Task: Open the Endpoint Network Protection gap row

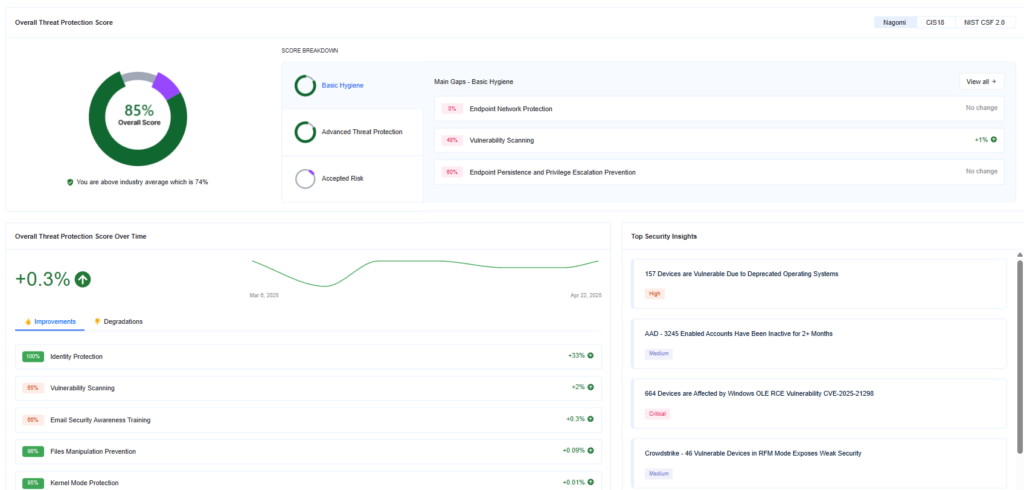Action: (719, 108)
